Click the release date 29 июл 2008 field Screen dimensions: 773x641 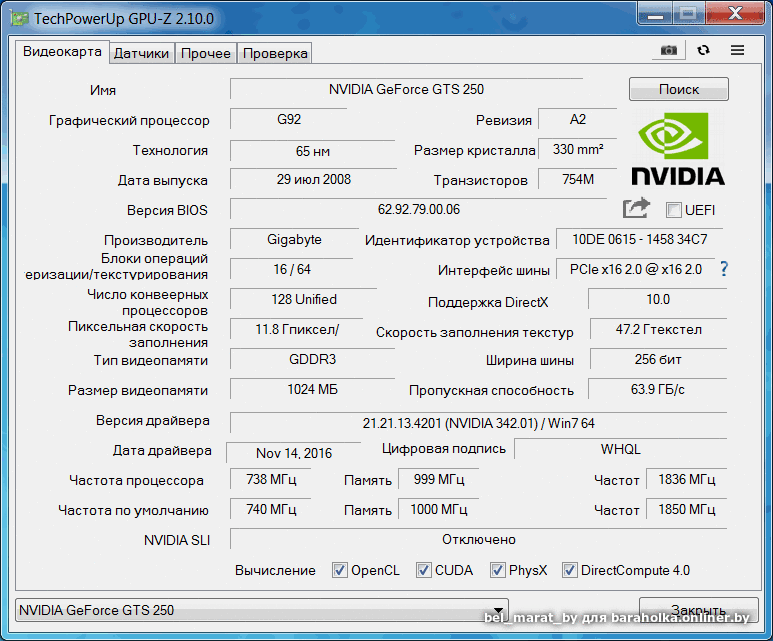coord(314,179)
